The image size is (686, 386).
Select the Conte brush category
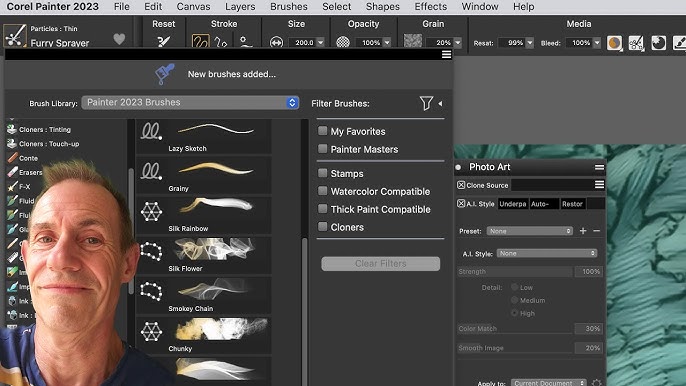pyautogui.click(x=28, y=158)
